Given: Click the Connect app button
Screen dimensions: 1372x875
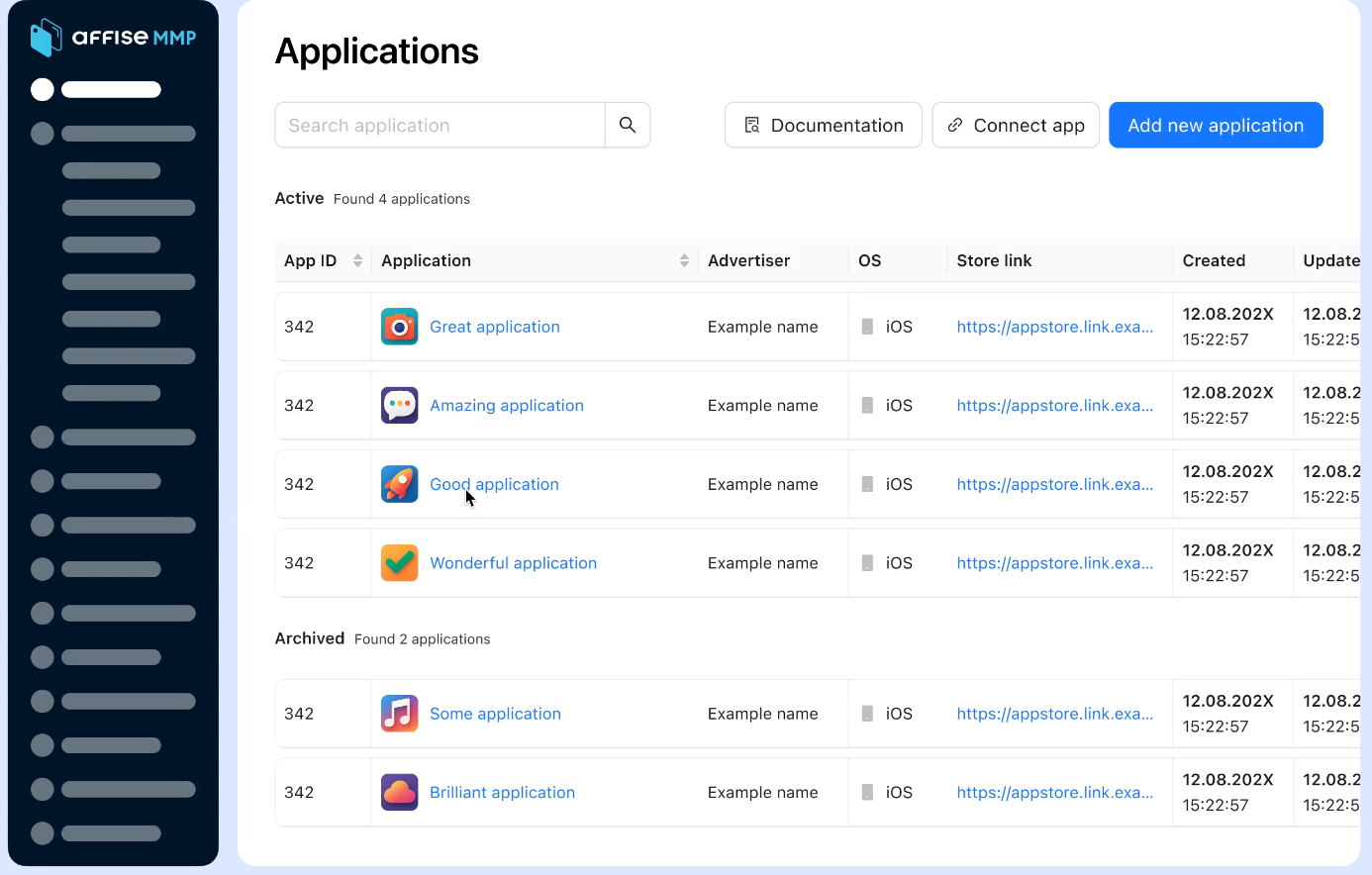Looking at the screenshot, I should (x=1016, y=125).
